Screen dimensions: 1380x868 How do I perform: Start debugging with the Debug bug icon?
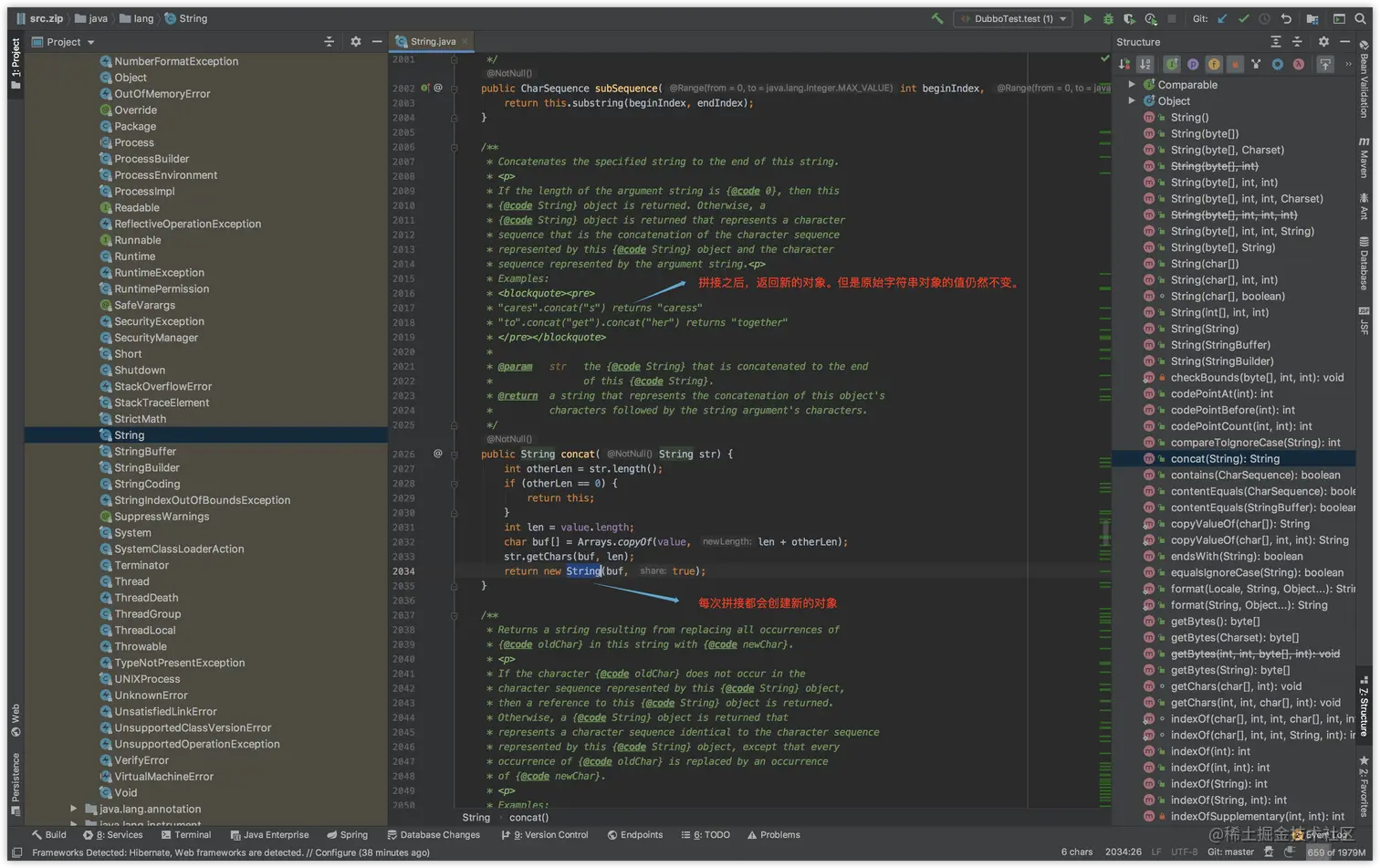1108,18
